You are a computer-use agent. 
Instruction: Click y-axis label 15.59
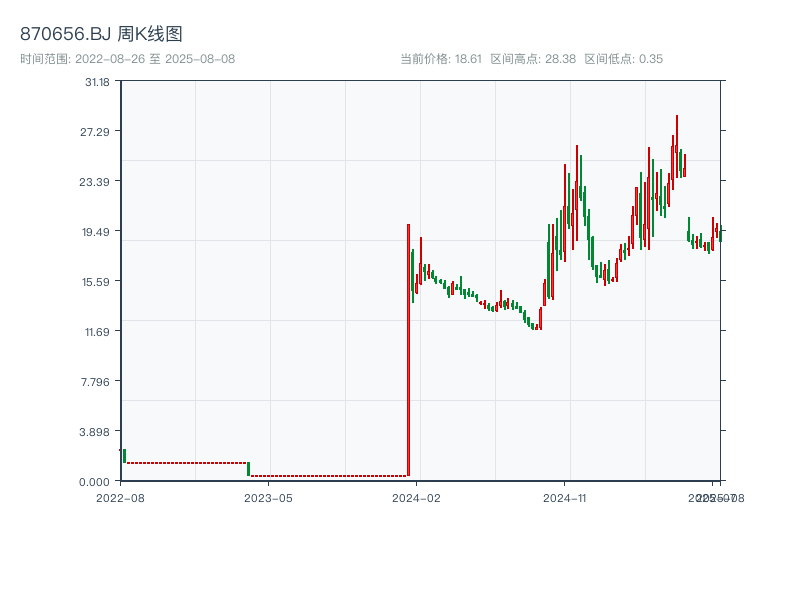tap(96, 282)
